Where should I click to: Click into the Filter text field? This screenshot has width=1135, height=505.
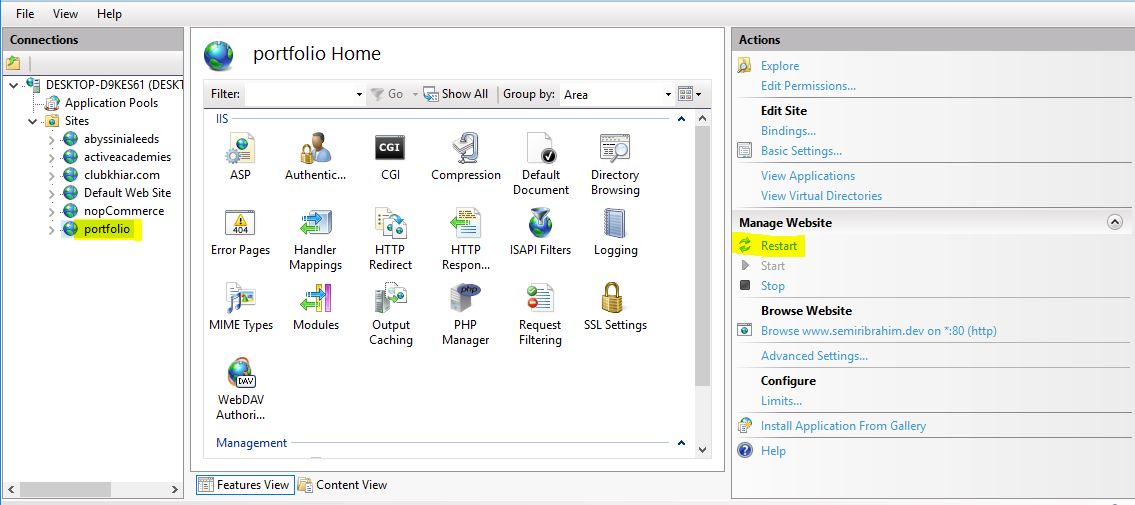[x=299, y=94]
